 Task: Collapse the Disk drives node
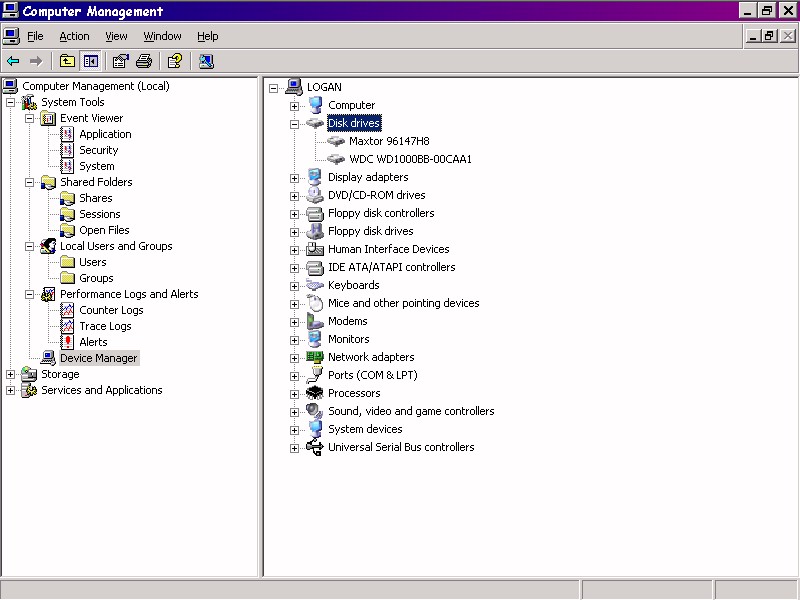click(294, 124)
